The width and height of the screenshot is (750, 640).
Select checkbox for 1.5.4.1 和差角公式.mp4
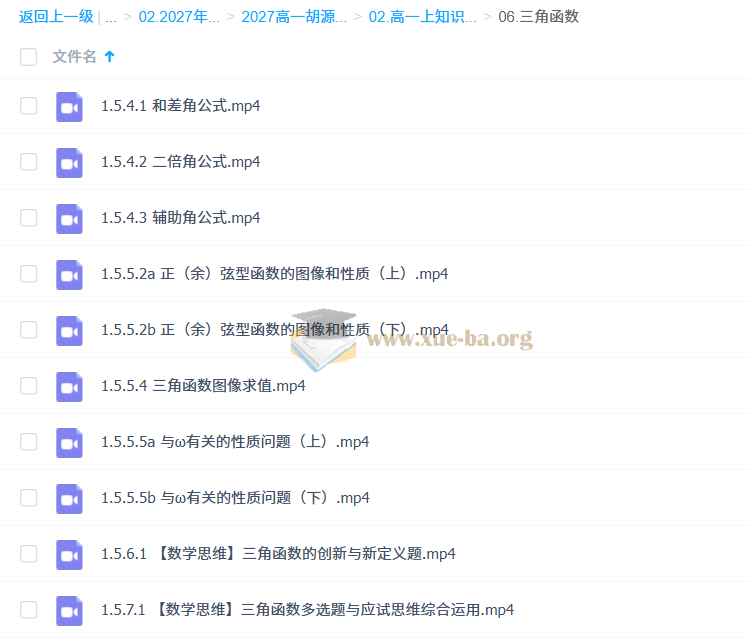[x=29, y=106]
